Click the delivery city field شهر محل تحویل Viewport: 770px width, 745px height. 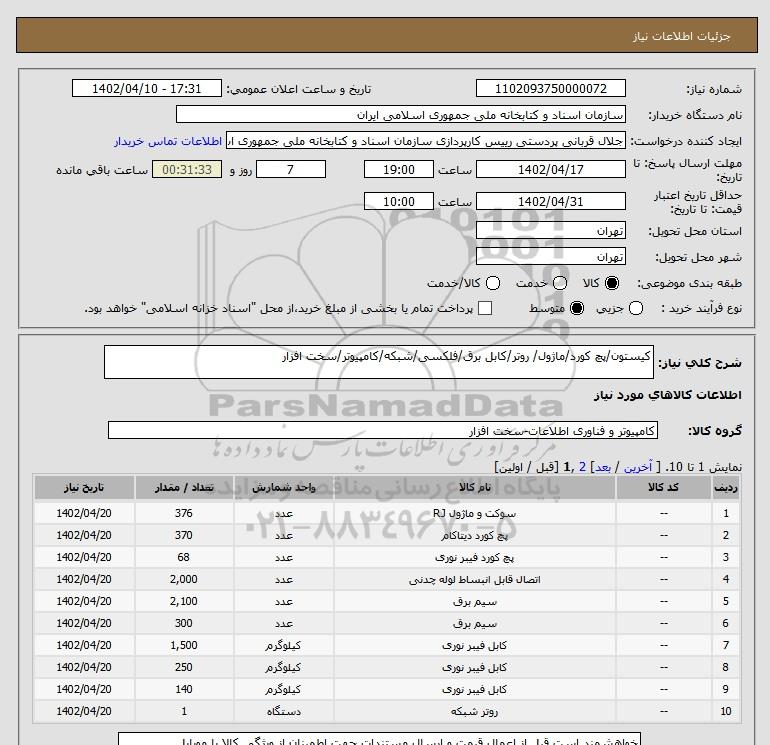point(550,256)
